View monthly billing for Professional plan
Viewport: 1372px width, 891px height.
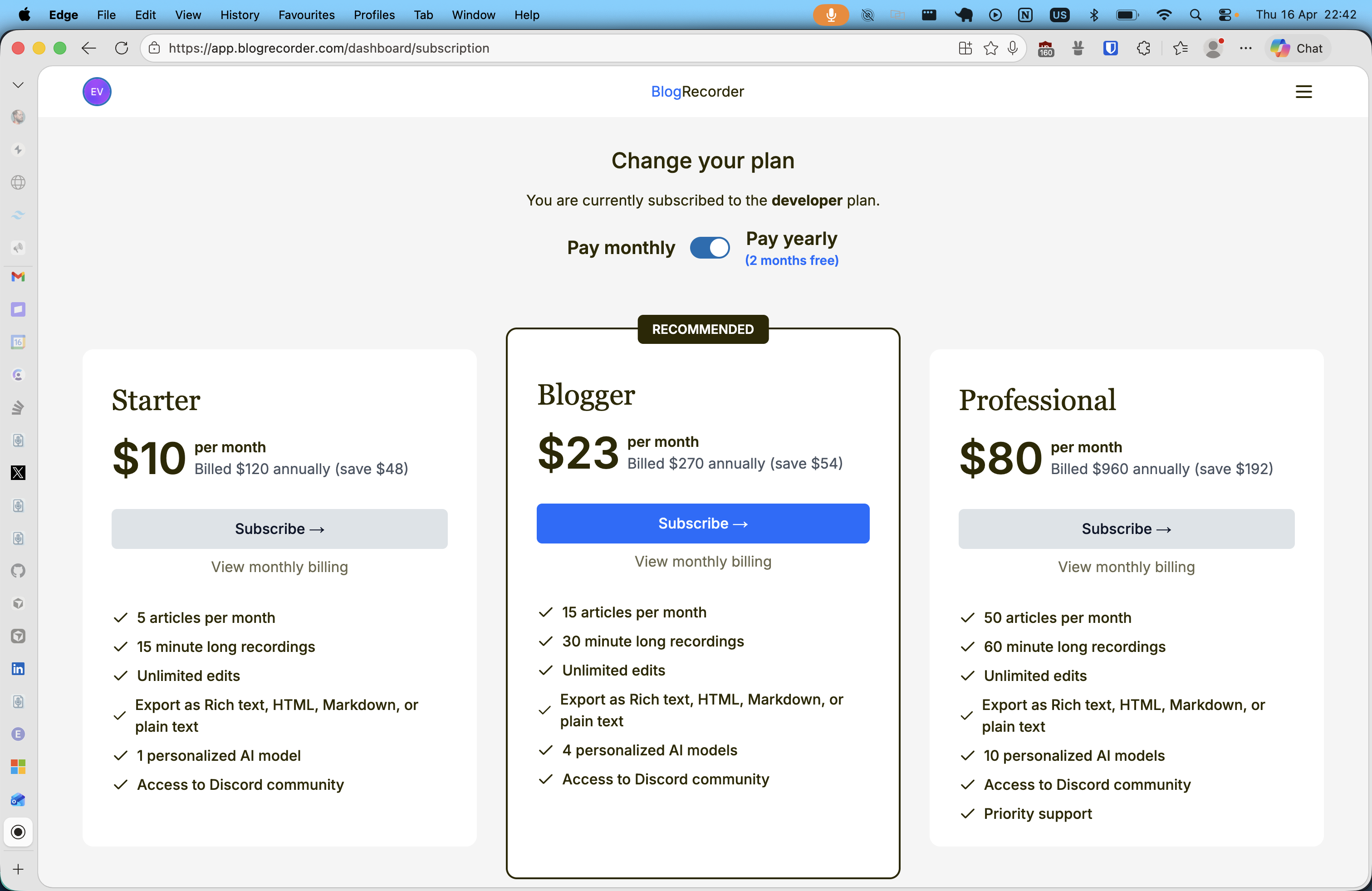[1126, 567]
